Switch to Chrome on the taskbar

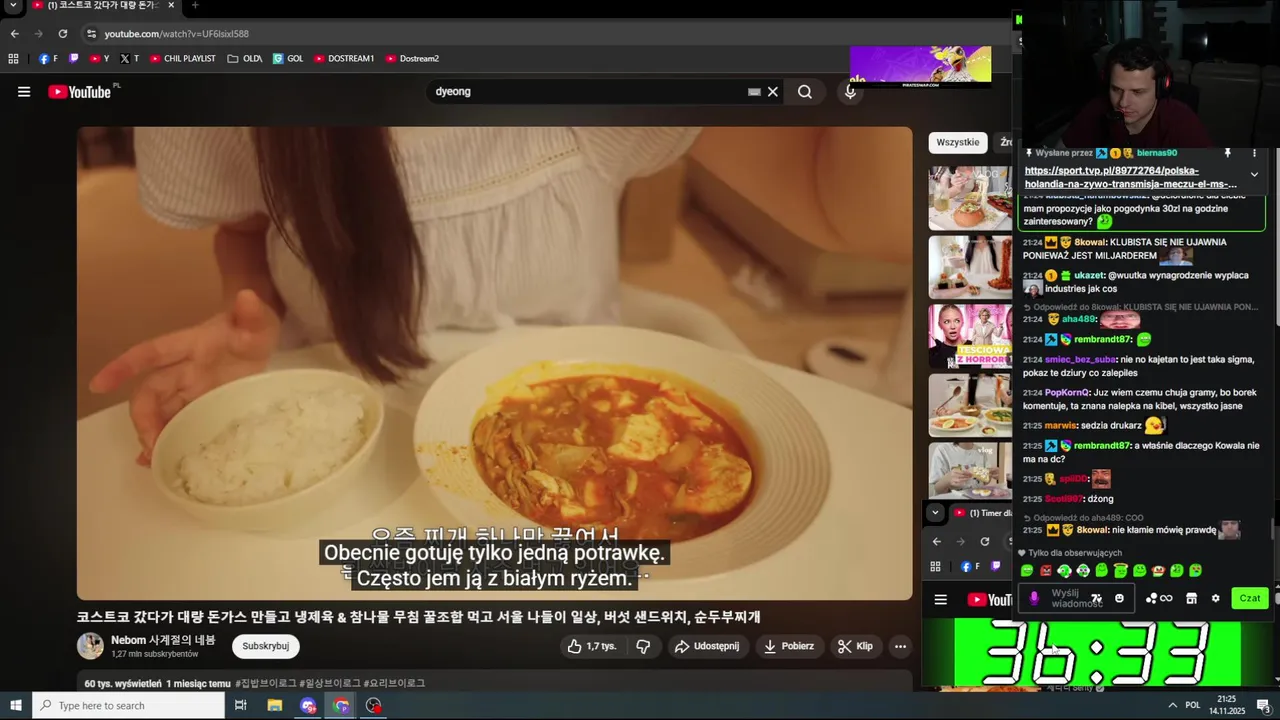pyautogui.click(x=342, y=705)
